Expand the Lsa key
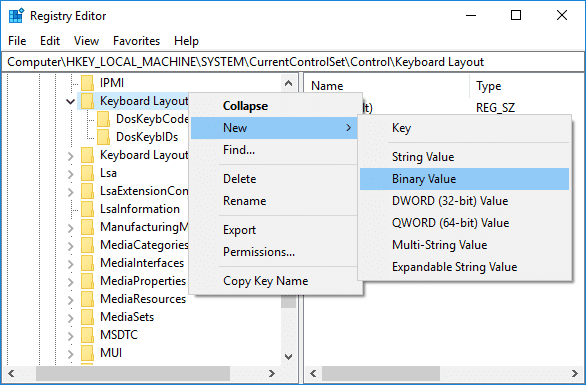586x385 pixels. (x=71, y=173)
